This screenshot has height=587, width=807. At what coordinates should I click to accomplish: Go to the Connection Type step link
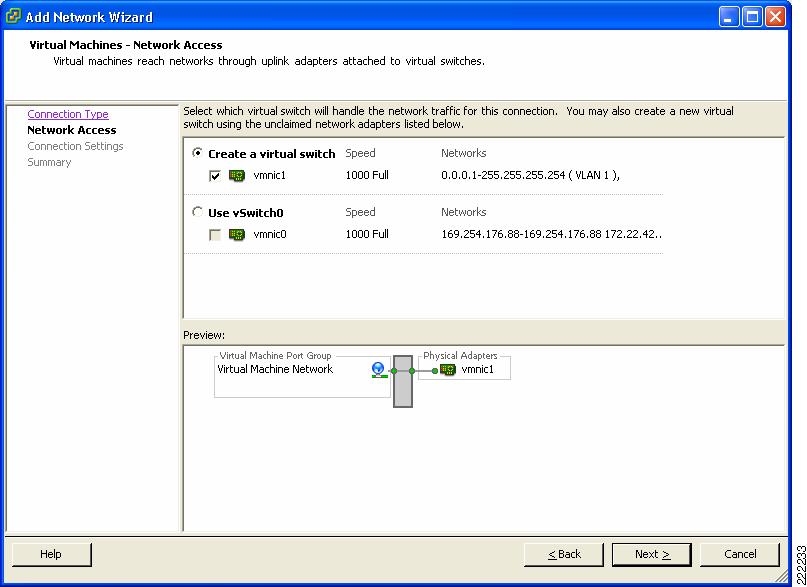point(68,114)
